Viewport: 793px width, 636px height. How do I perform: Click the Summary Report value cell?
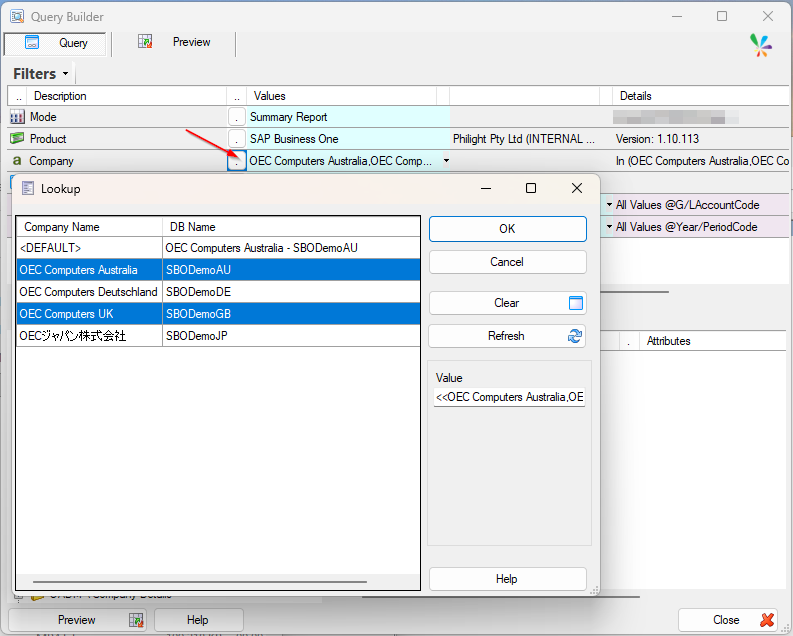pyautogui.click(x=348, y=117)
